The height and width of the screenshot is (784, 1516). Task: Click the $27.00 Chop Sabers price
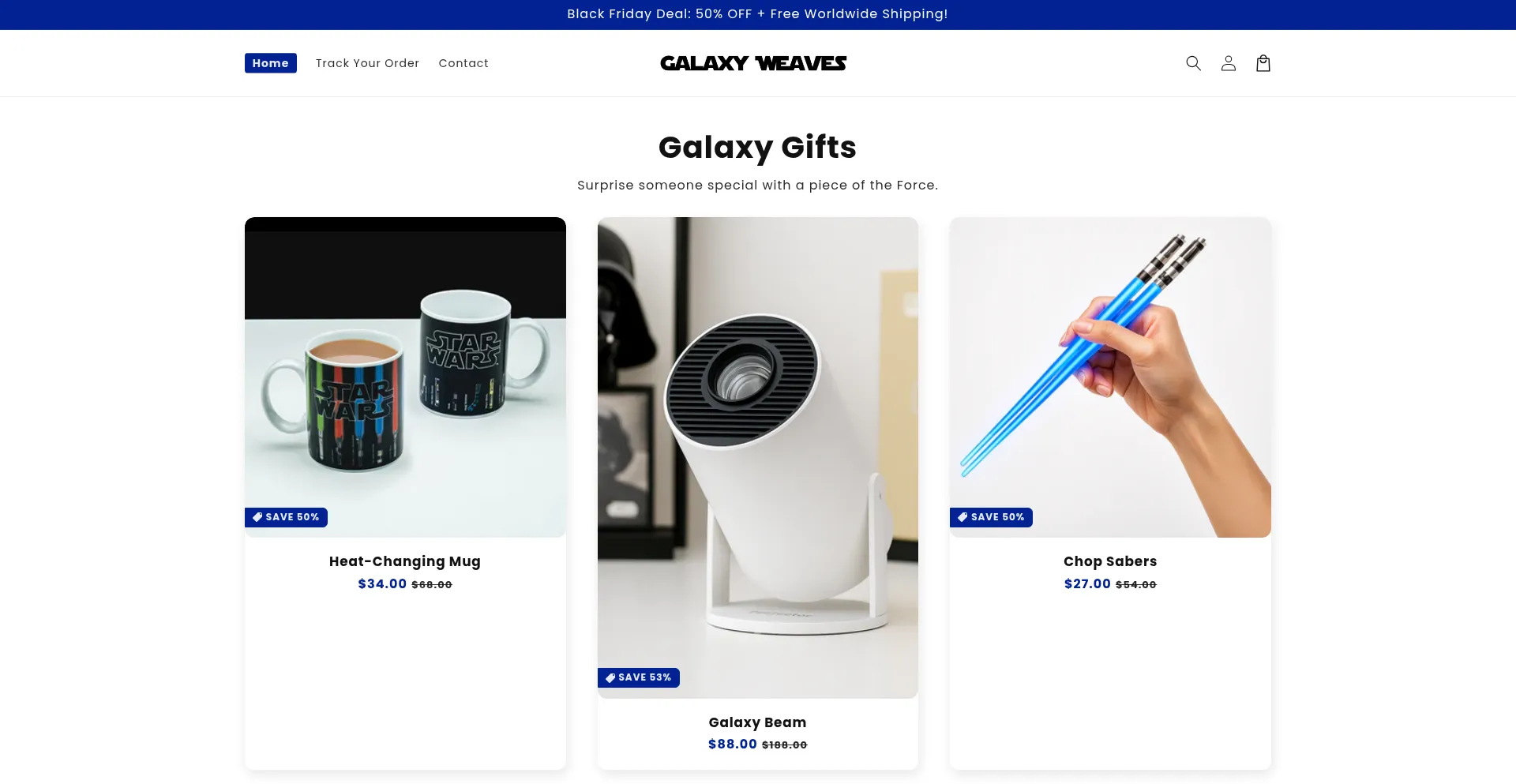coord(1087,583)
